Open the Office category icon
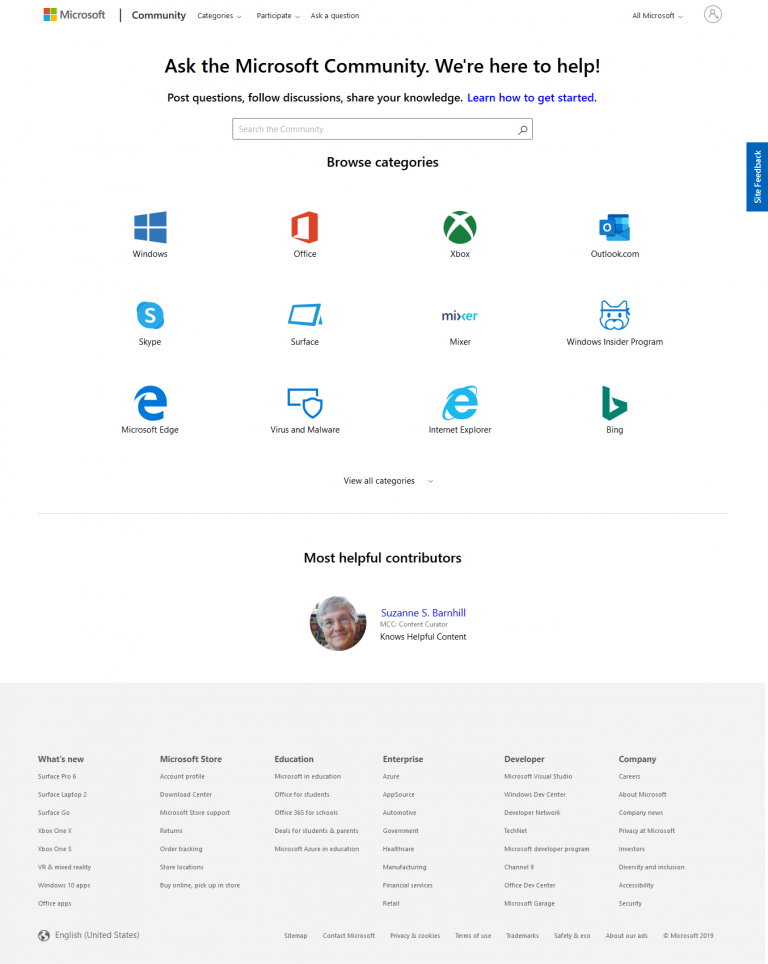 (305, 227)
